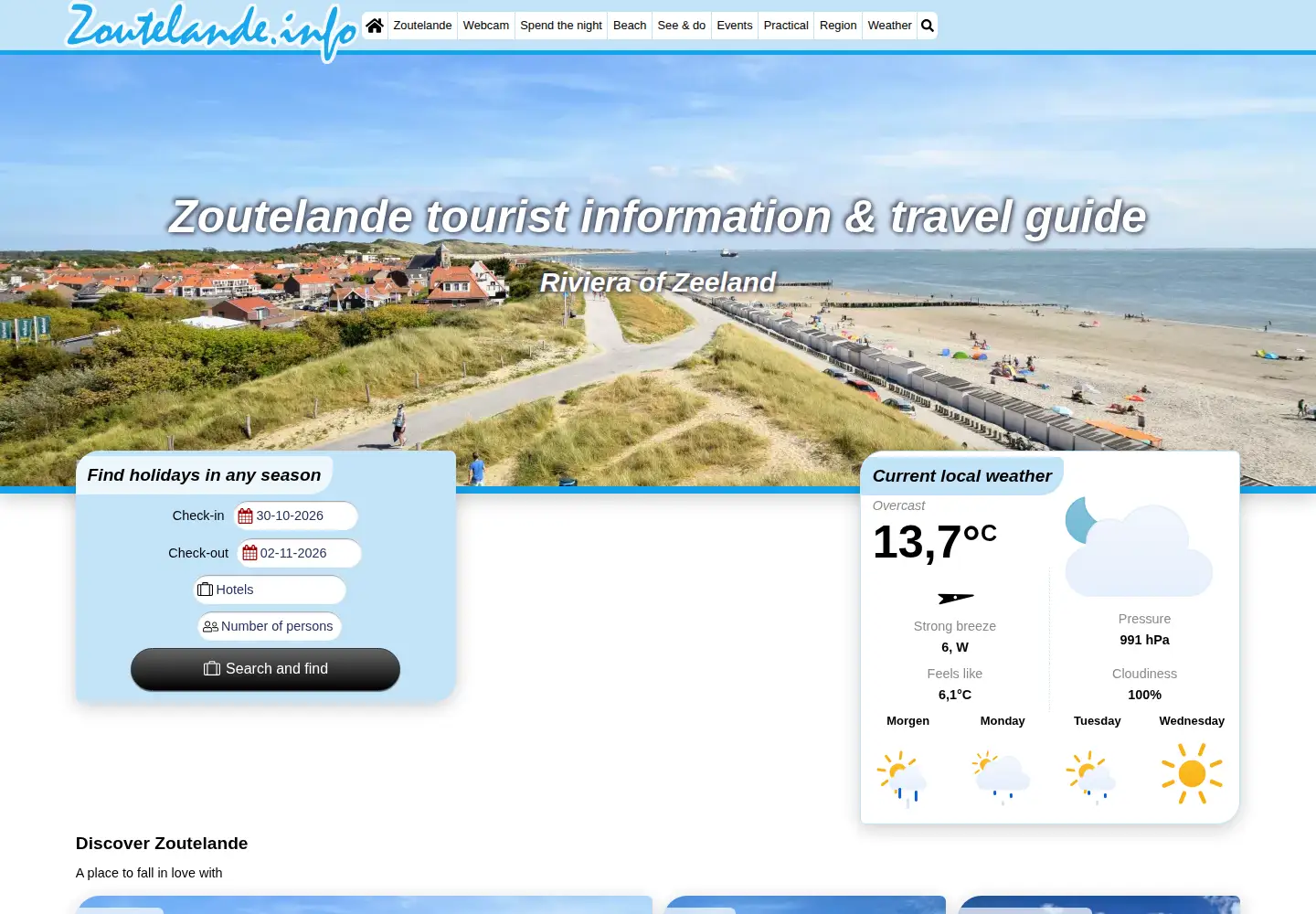Click the Monday forecast weather icon
Screen dimensions: 1316x914
tap(1002, 776)
